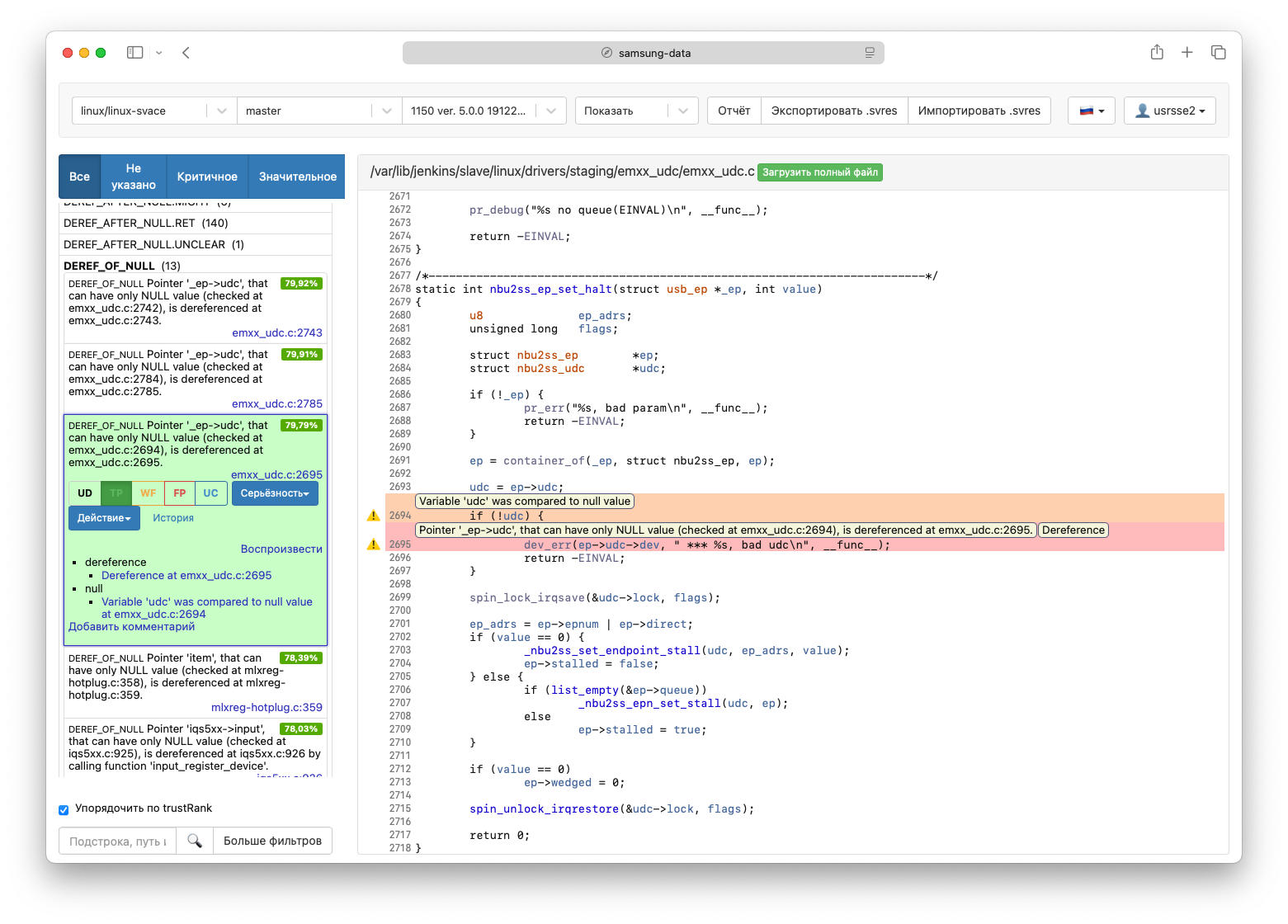Focus the 'Подстрока, путь' filter input
This screenshot has width=1288, height=924.
pyautogui.click(x=117, y=841)
